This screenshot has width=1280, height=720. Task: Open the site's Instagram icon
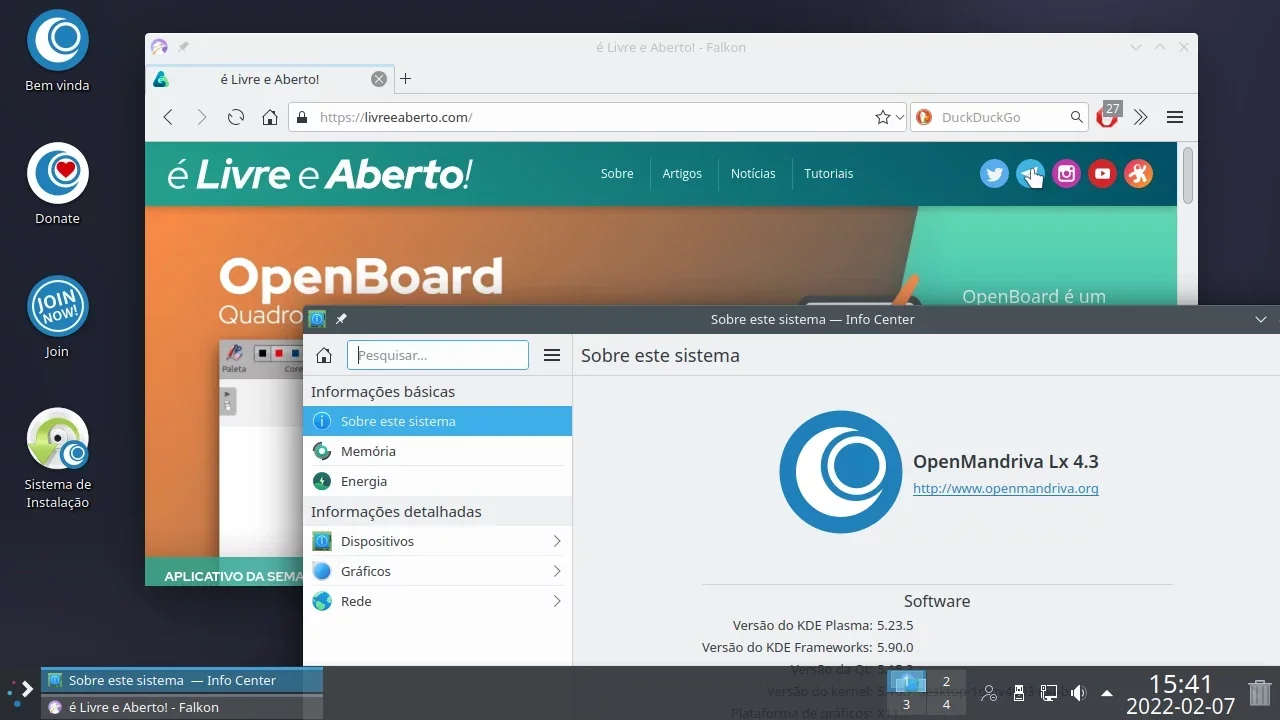pyautogui.click(x=1066, y=174)
